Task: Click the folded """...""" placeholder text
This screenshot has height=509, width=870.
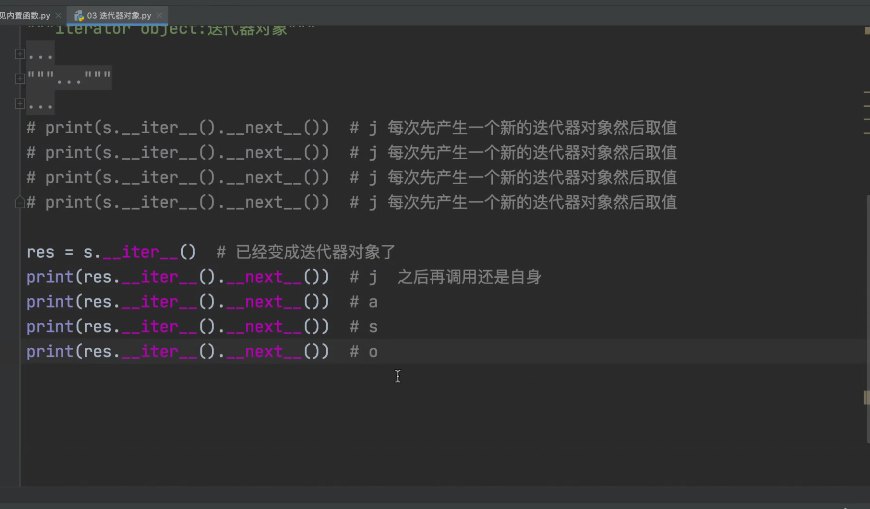Action: click(69, 78)
